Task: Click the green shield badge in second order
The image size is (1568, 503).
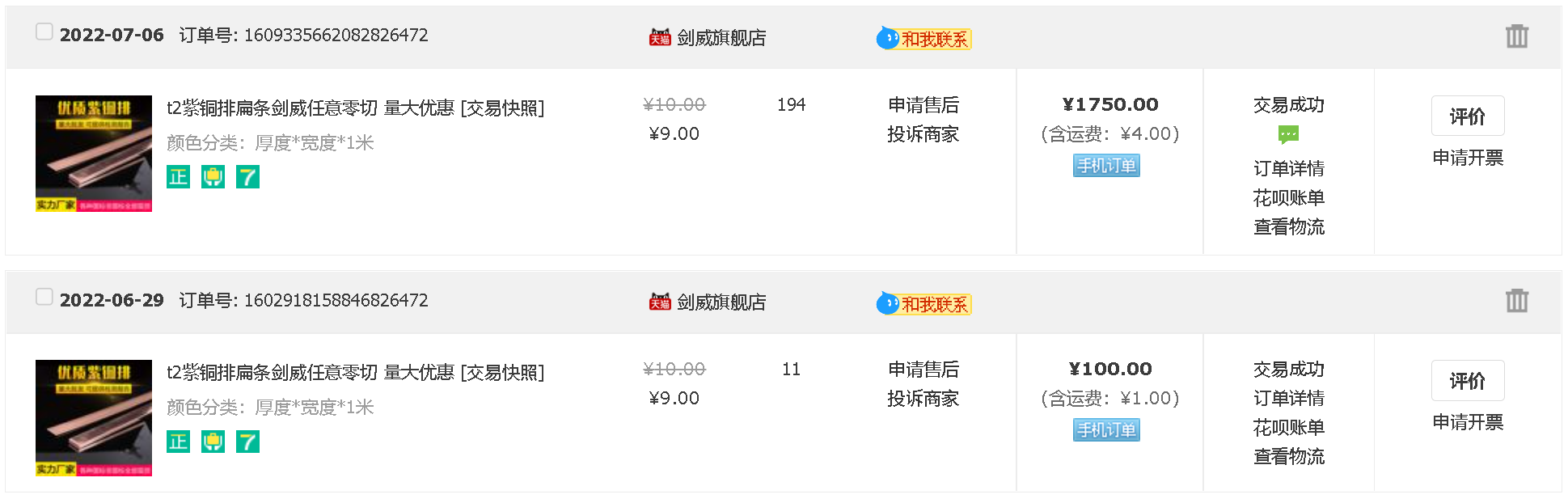Action: (213, 442)
